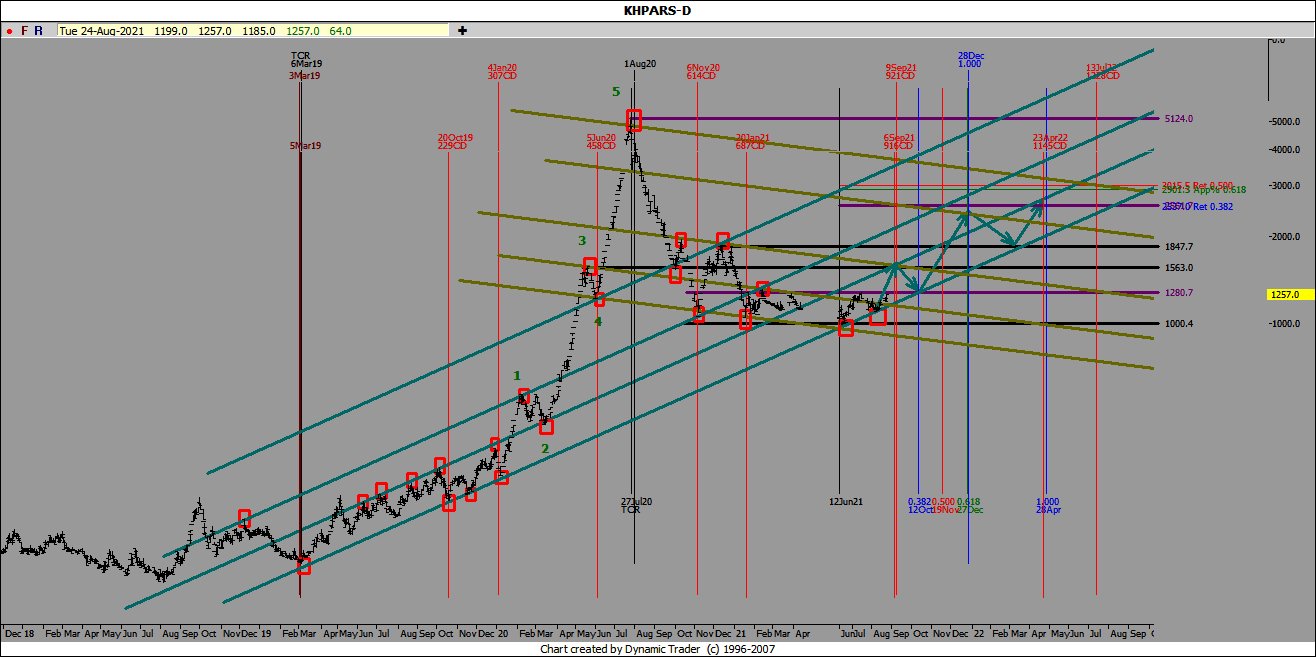
Task: Click the -5000.0 price axis label
Action: [x=1283, y=122]
